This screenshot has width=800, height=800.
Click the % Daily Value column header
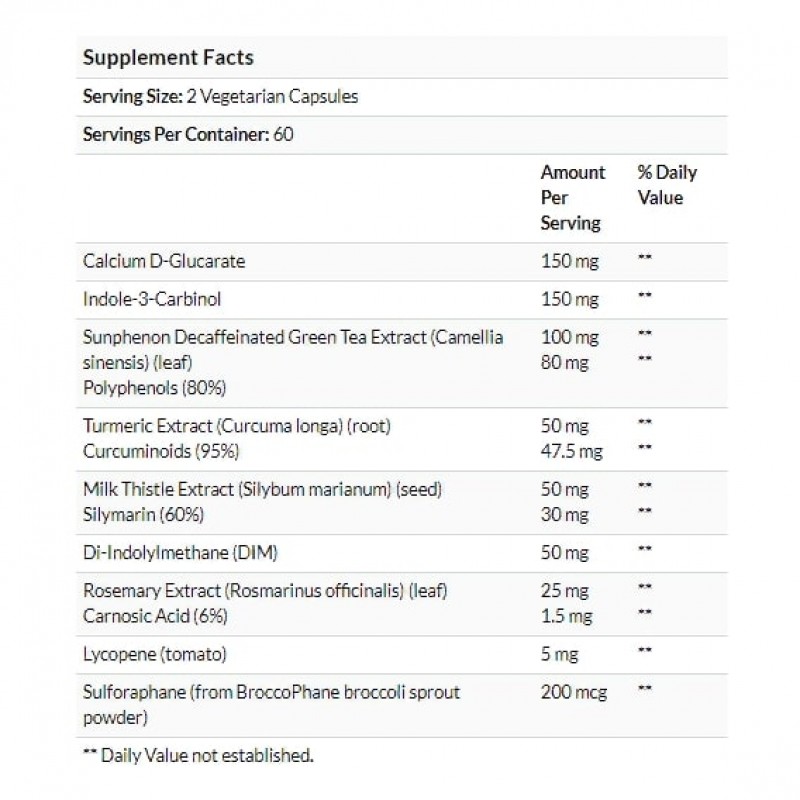(x=667, y=185)
